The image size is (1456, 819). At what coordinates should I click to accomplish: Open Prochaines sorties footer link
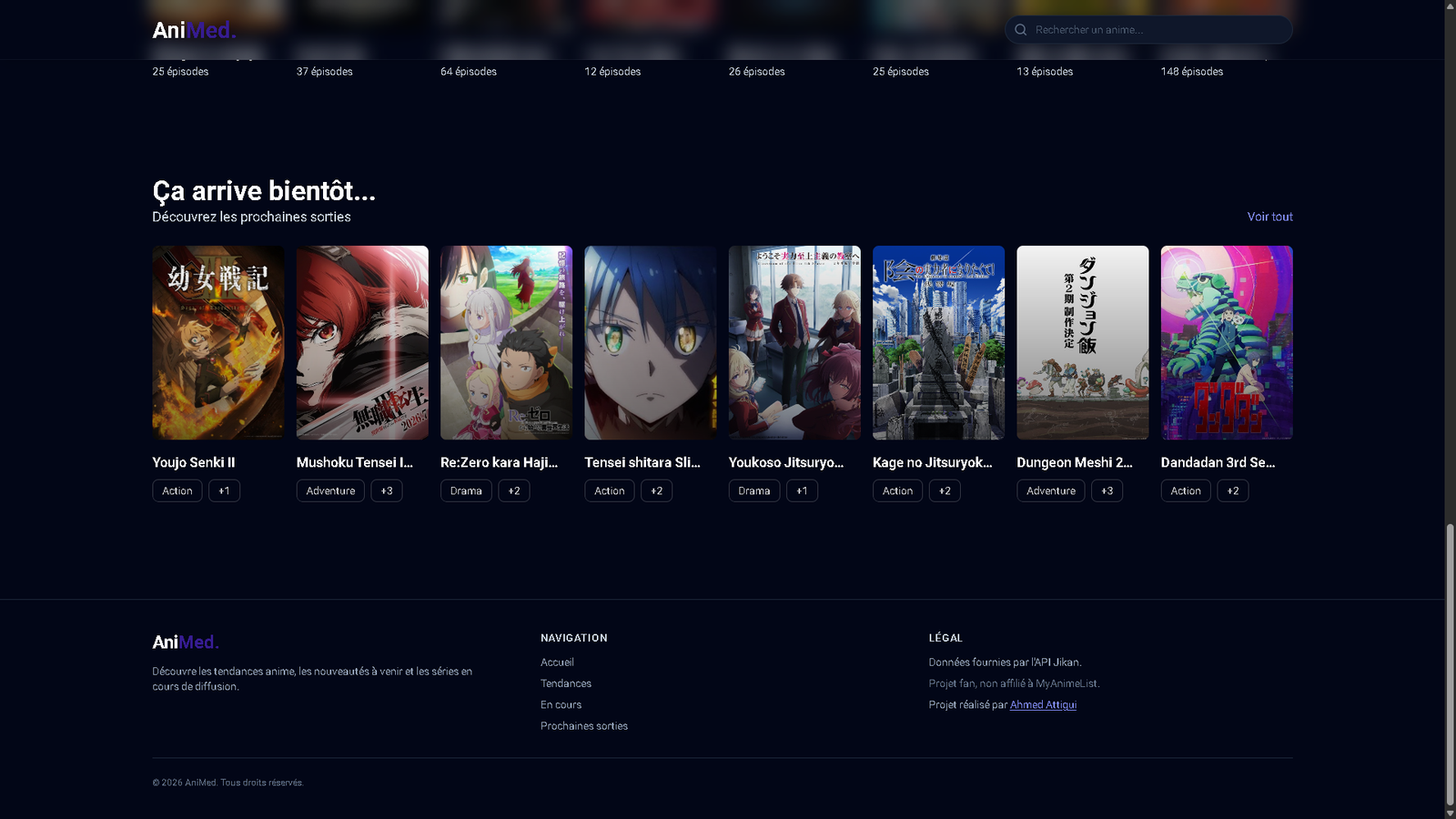click(x=584, y=726)
